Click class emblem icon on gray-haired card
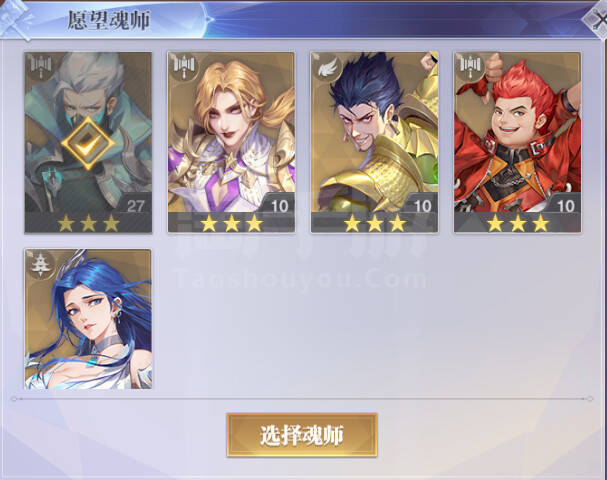 click(41, 66)
